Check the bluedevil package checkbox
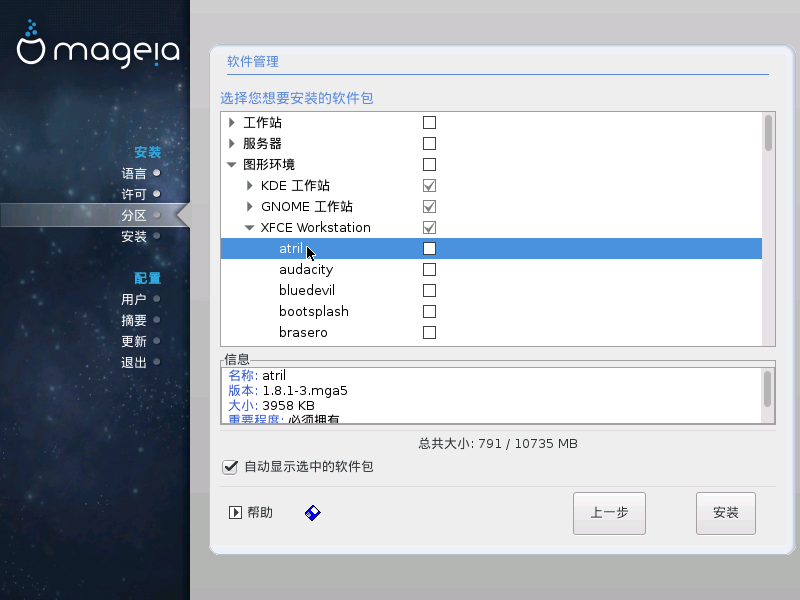This screenshot has width=800, height=600. (x=430, y=290)
